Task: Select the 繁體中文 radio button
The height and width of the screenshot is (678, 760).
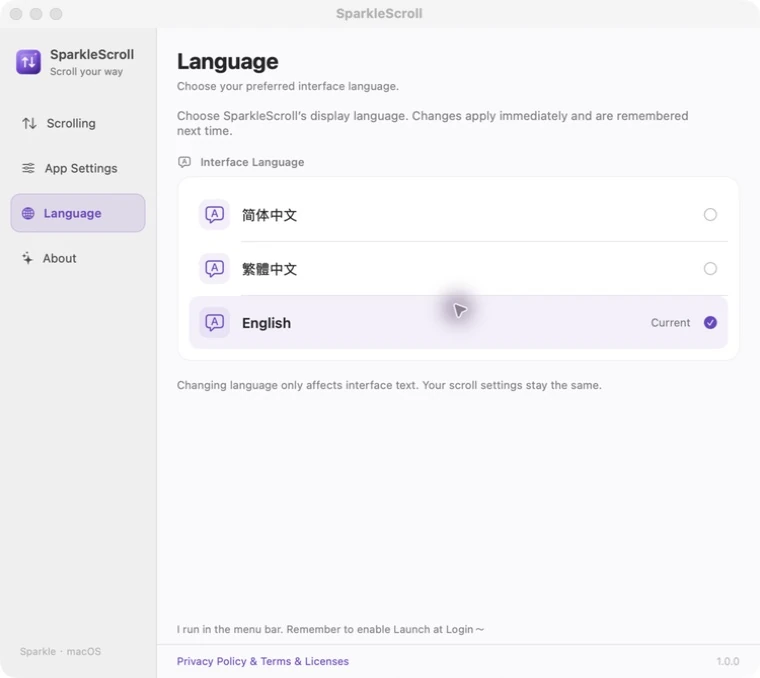Action: click(x=710, y=268)
